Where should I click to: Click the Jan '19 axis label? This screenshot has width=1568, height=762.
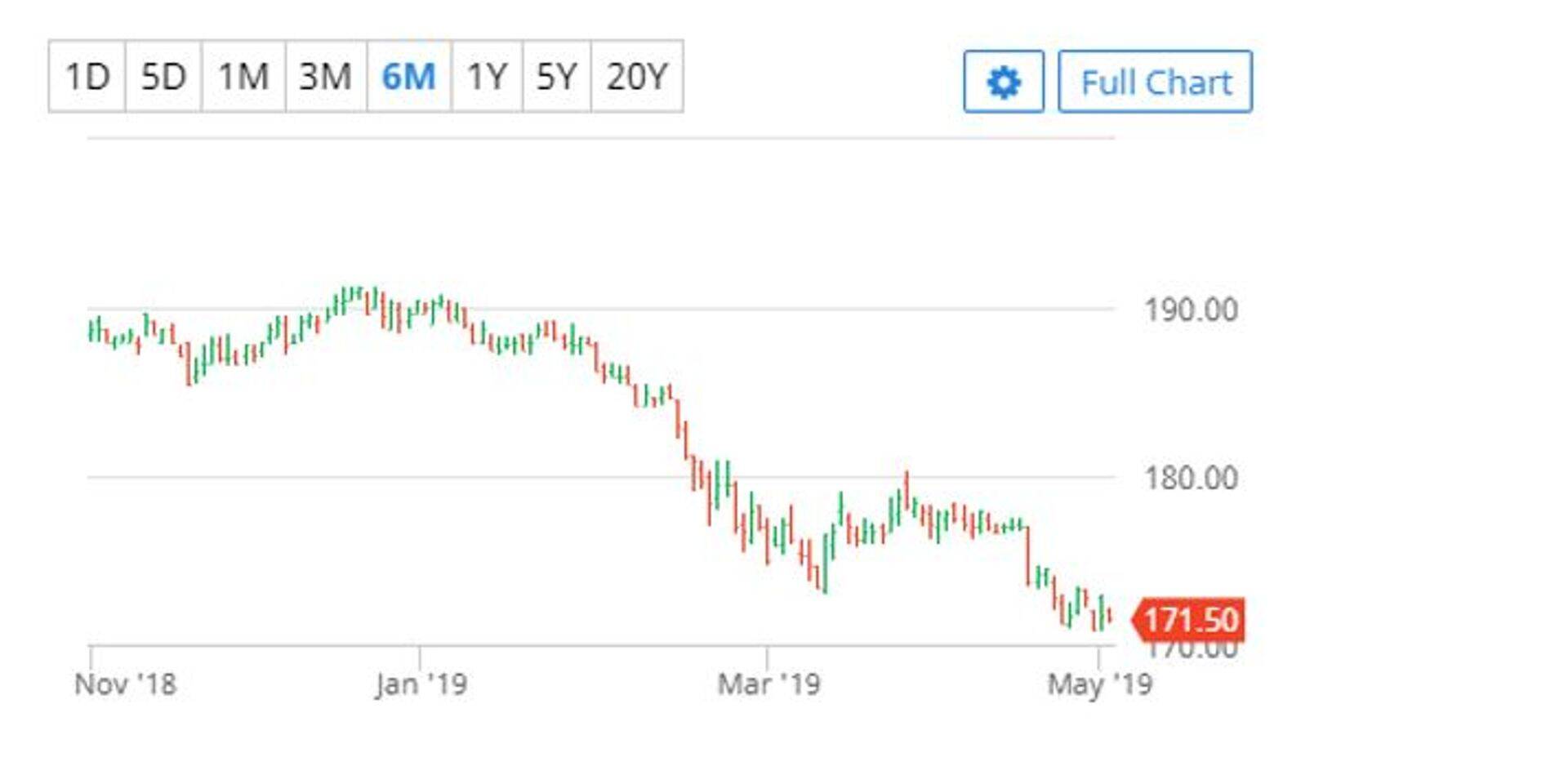coord(421,684)
